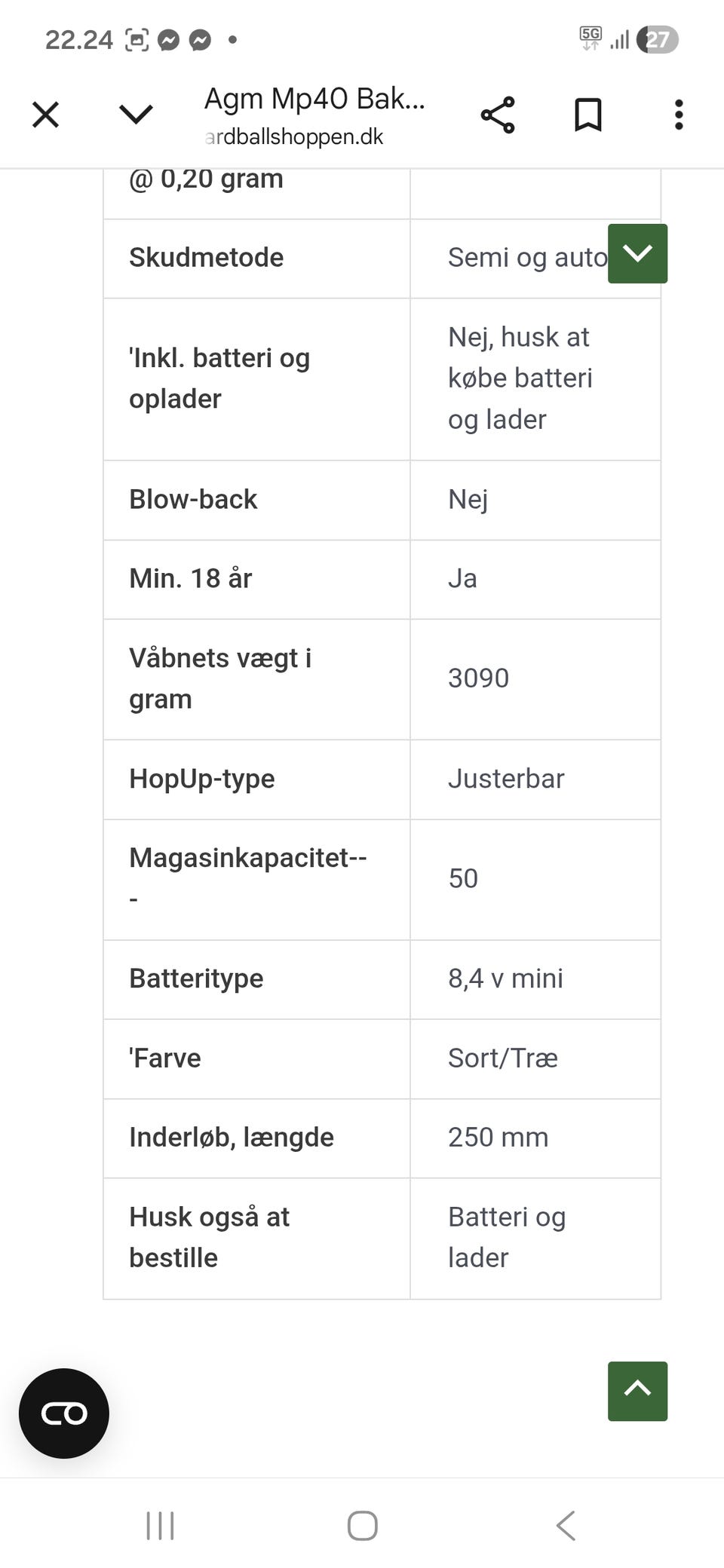Tap the share icon

pos(498,115)
